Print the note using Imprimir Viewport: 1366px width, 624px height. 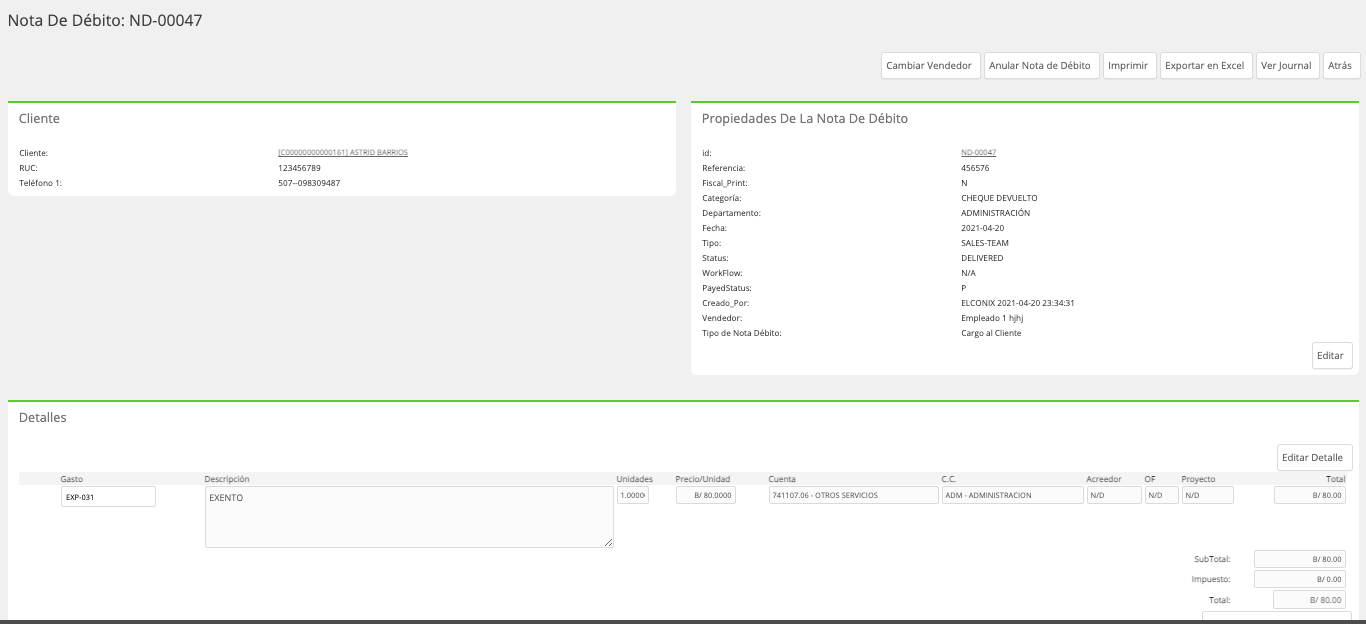click(x=1130, y=65)
